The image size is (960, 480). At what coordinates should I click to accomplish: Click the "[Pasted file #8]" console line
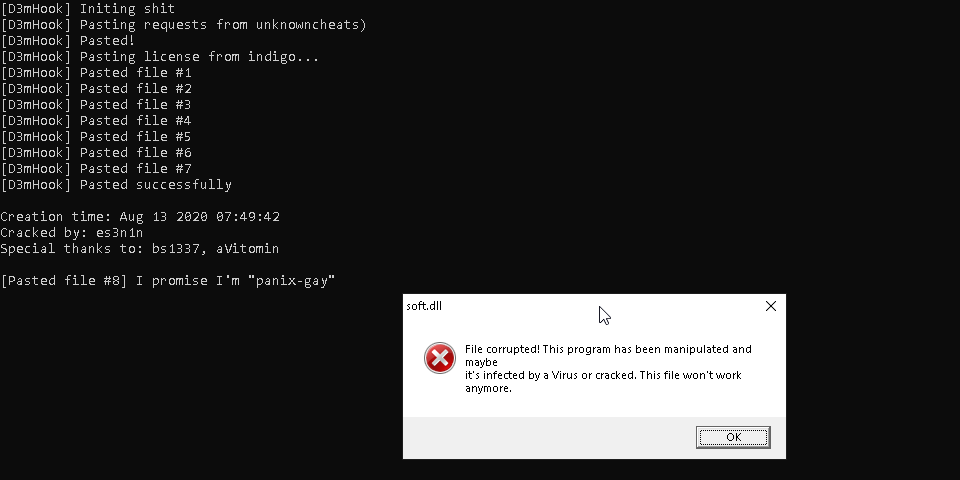point(168,281)
